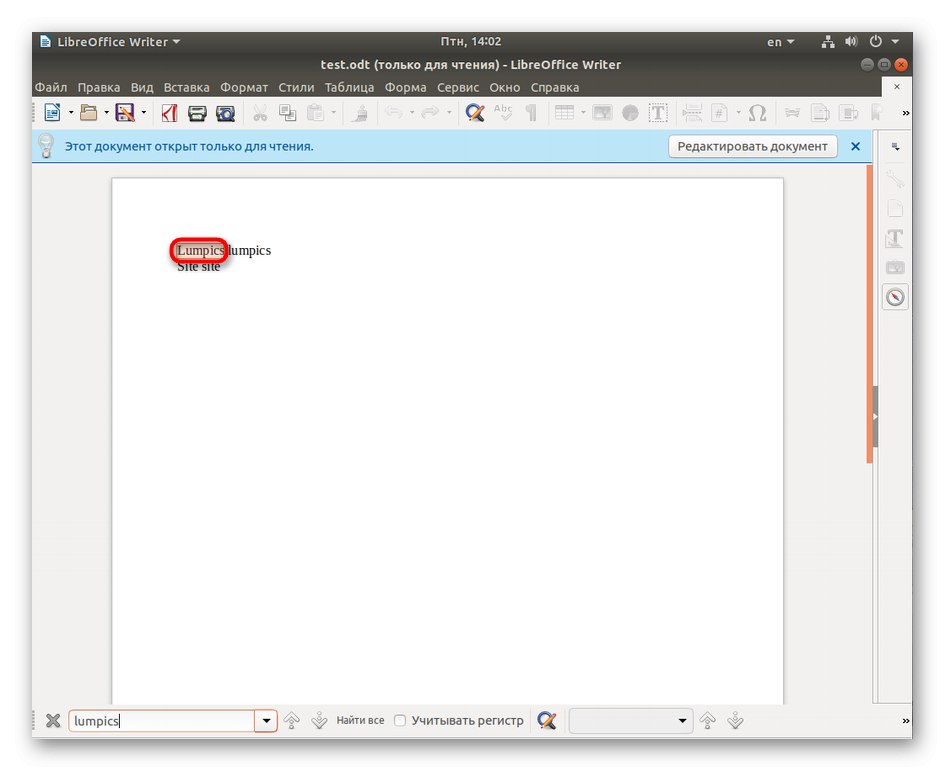Click the Print icon in toolbar
Image resolution: width=945 pixels, height=771 pixels.
197,113
